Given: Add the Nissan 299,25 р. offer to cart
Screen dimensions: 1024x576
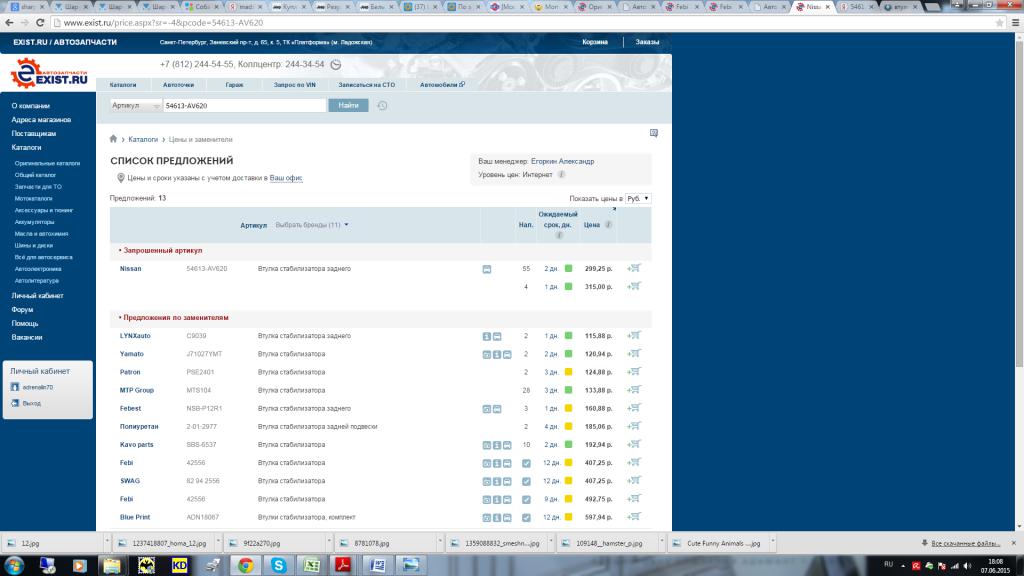Looking at the screenshot, I should coord(633,268).
